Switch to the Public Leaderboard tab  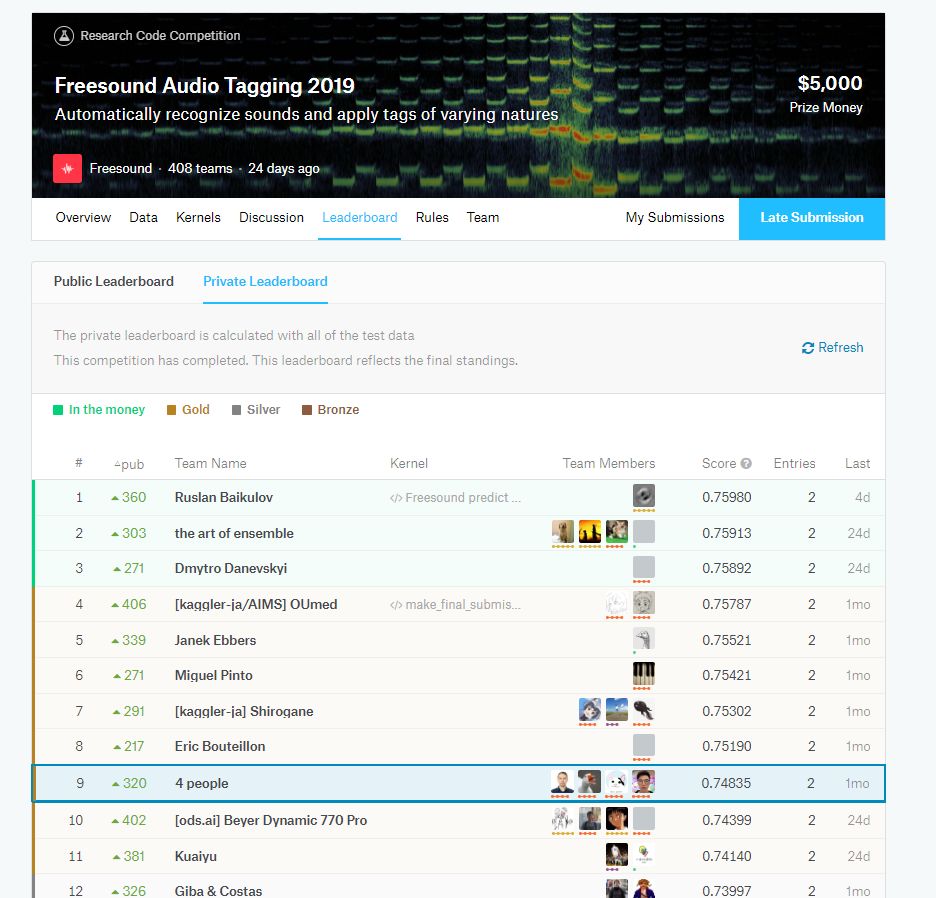point(113,281)
